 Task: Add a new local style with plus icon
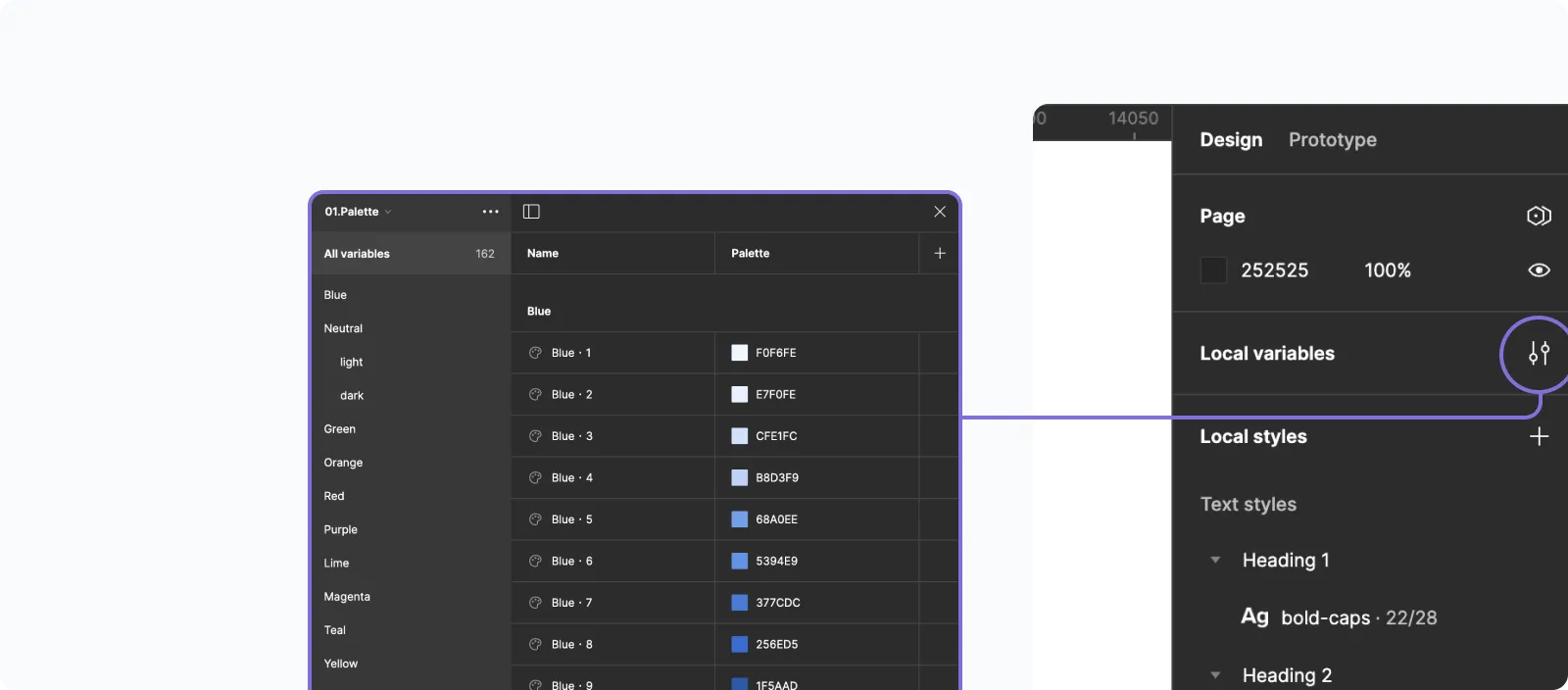1539,436
